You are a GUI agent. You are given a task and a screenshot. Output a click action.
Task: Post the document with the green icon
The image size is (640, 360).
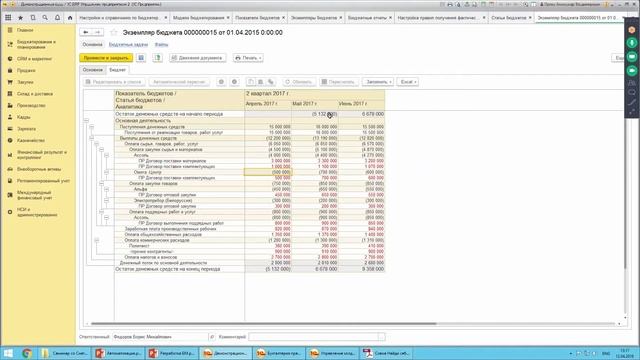pyautogui.click(x=158, y=58)
